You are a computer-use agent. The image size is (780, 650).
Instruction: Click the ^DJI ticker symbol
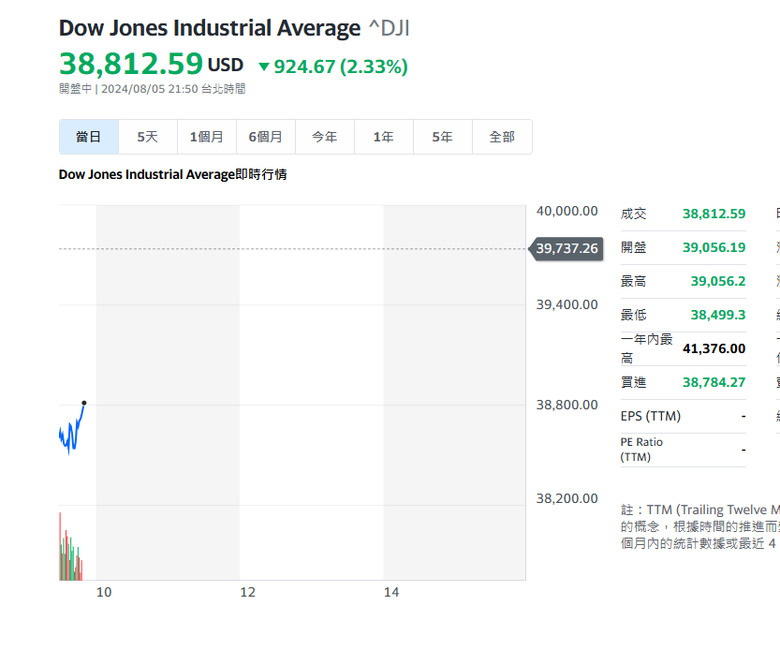[388, 28]
